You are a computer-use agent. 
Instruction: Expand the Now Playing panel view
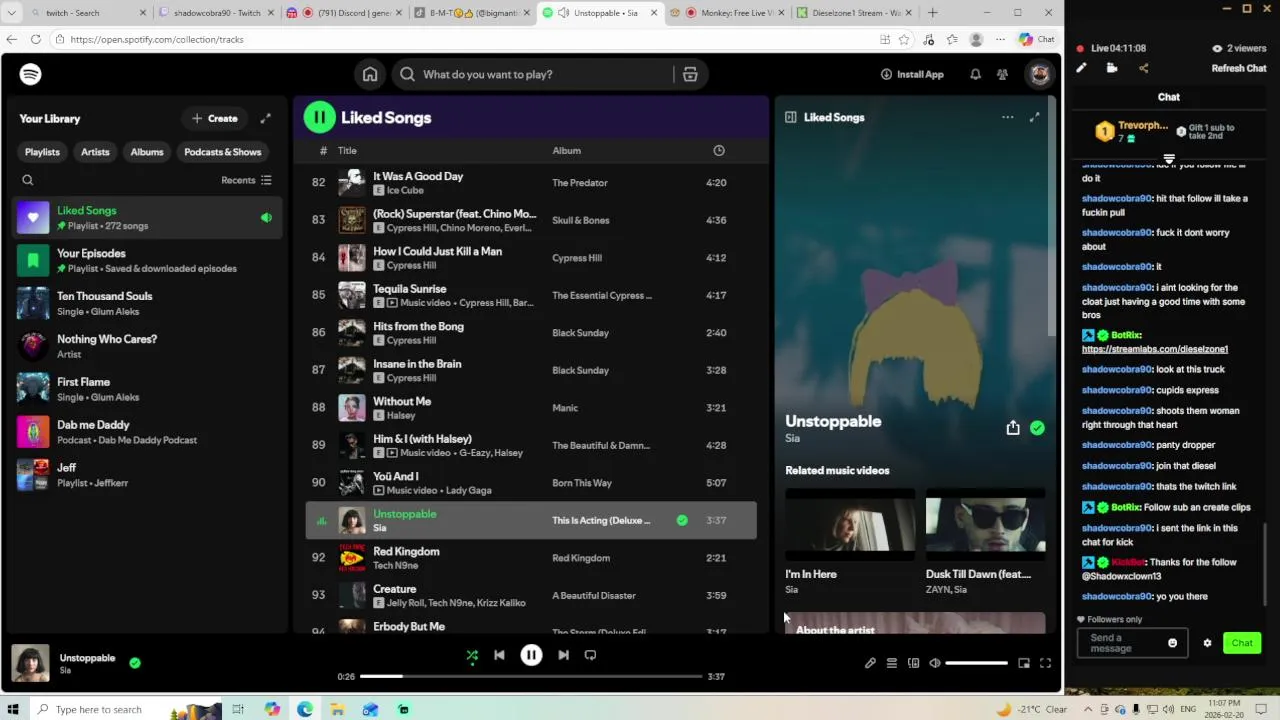coord(1035,117)
